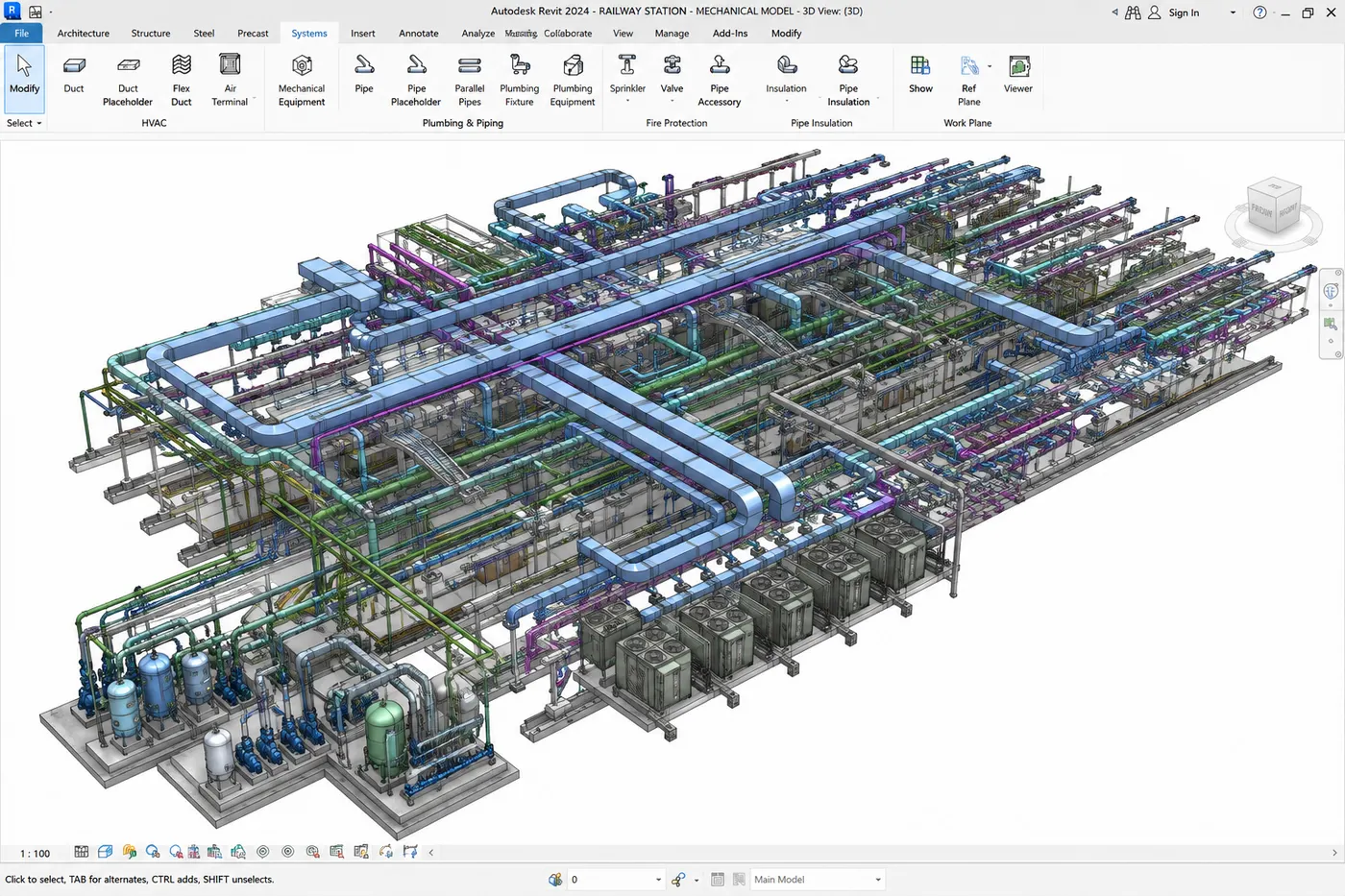The image size is (1345, 896).
Task: Select the Duct Placeholder tool
Action: [x=128, y=81]
